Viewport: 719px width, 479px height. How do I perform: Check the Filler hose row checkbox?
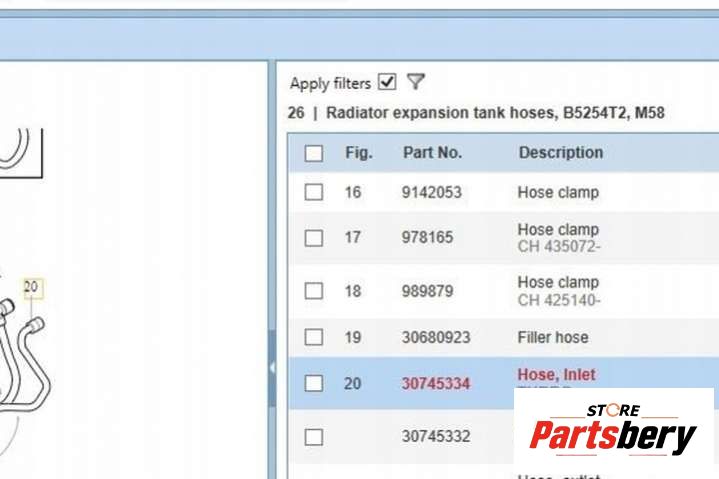314,337
